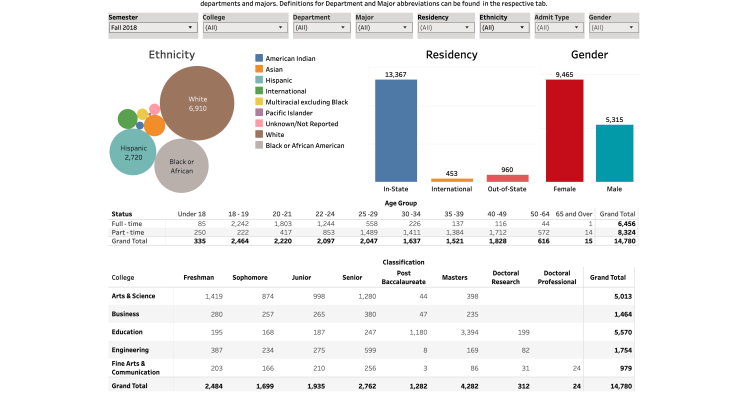
Task: Select the Male gender bar
Action: coord(614,152)
